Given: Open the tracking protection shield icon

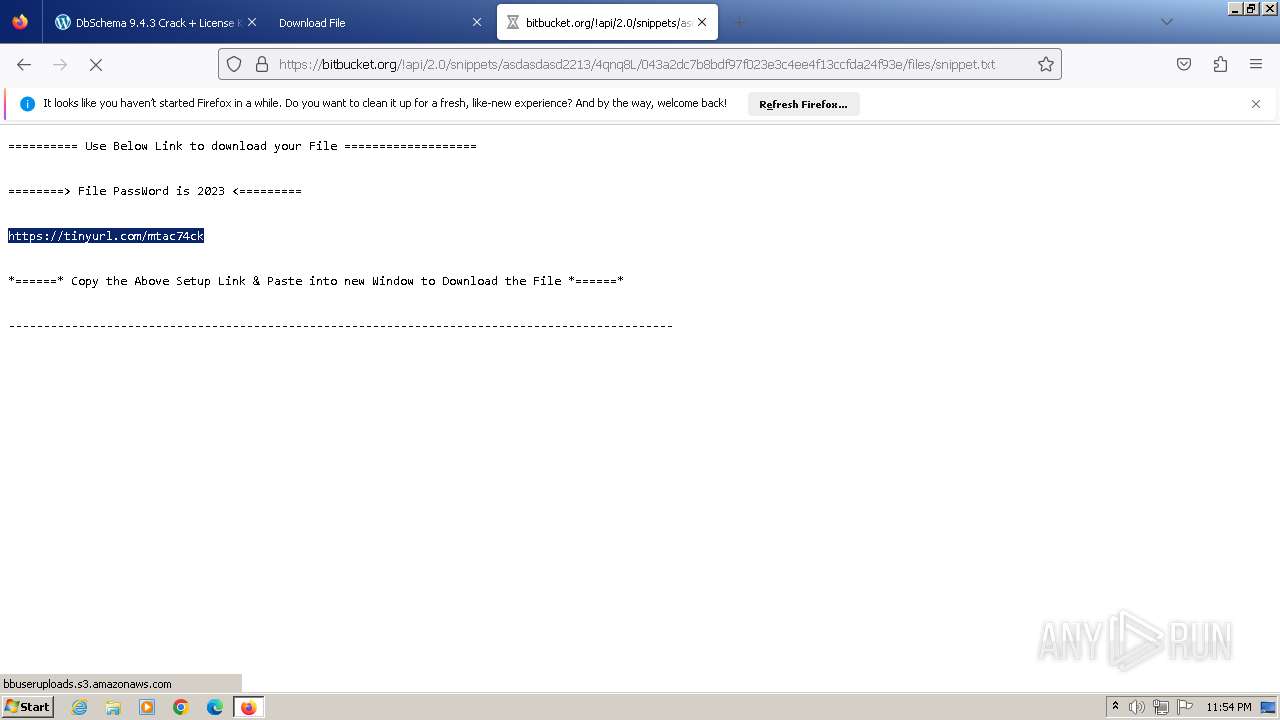Looking at the screenshot, I should [234, 64].
